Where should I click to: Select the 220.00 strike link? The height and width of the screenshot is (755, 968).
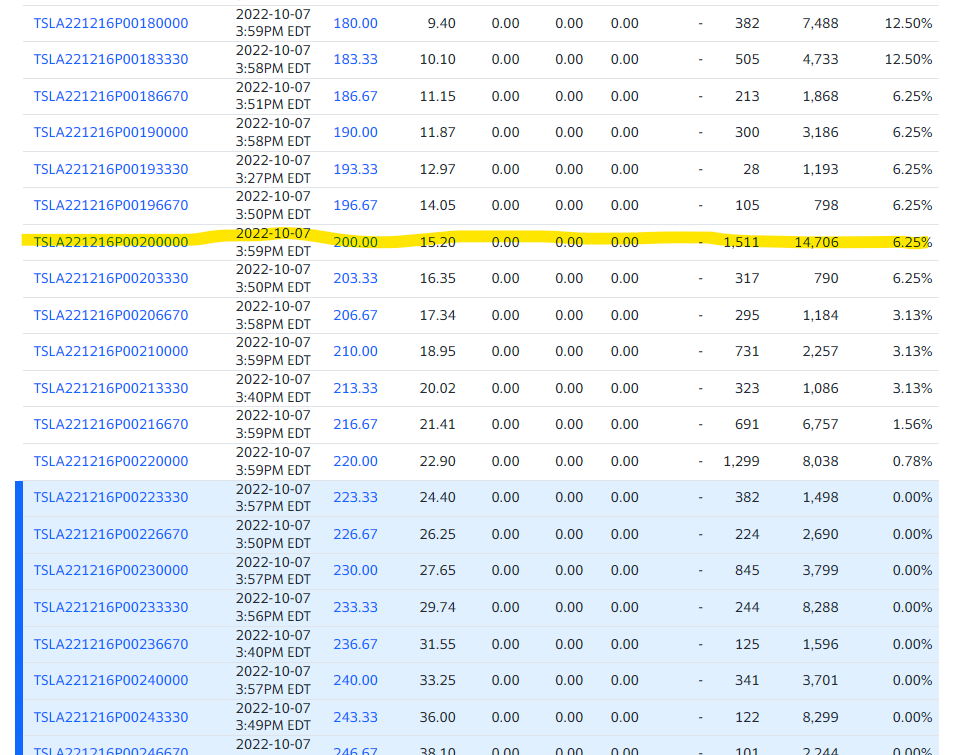pos(356,461)
